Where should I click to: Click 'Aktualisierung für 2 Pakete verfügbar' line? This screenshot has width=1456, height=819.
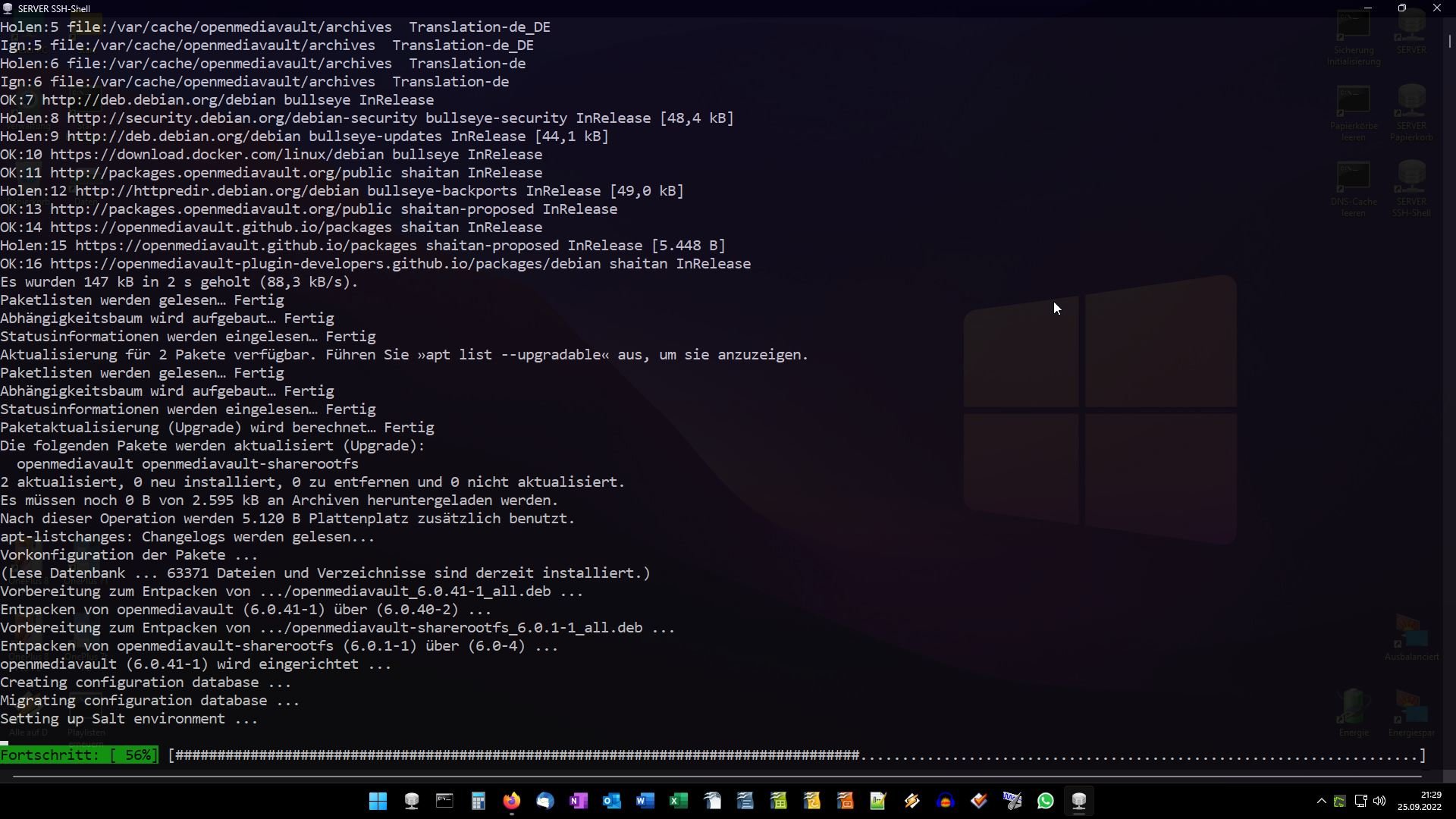coord(404,355)
